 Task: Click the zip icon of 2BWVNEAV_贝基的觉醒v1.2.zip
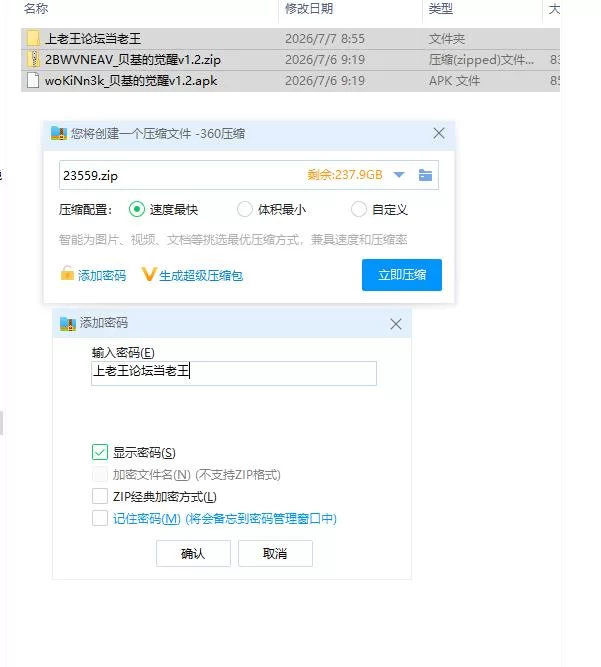33,59
